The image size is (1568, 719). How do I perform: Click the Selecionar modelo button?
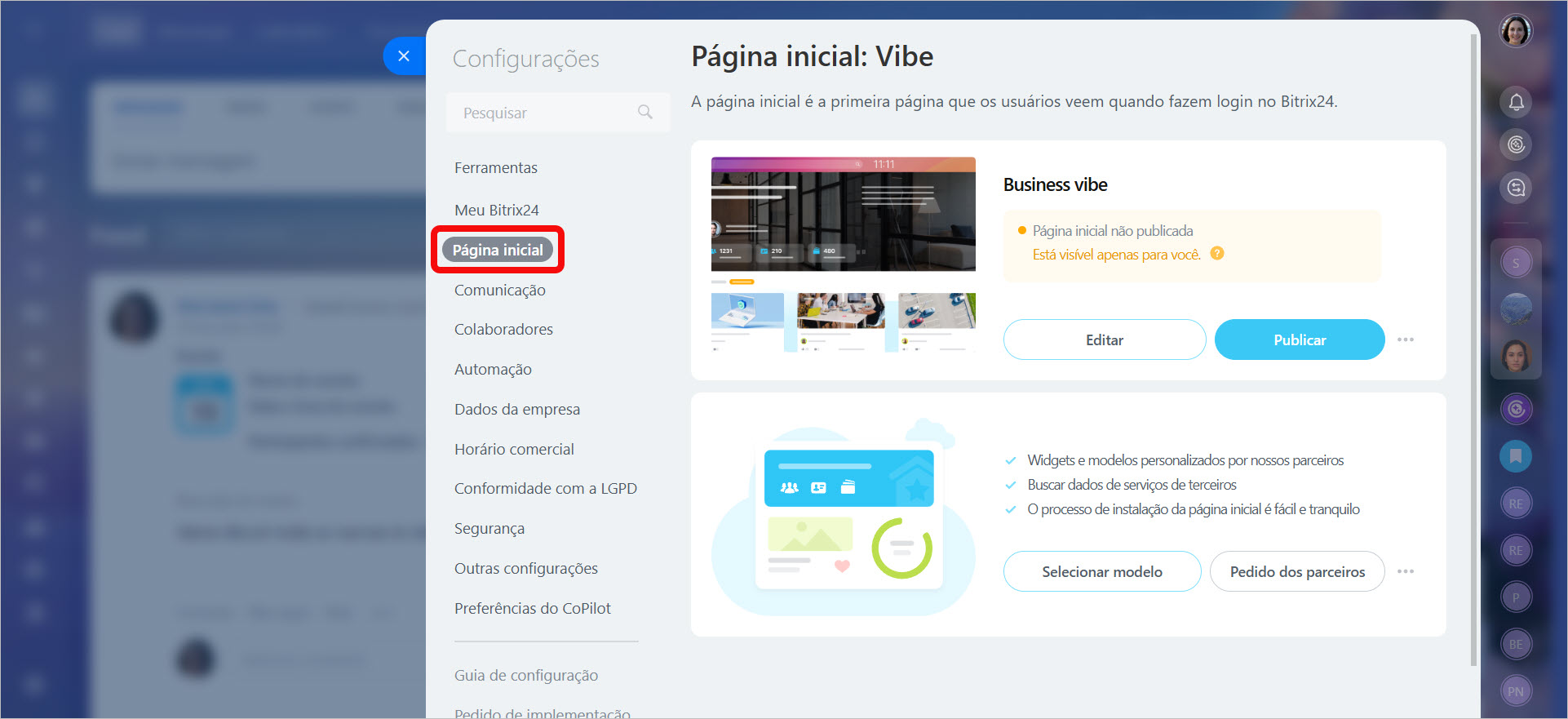point(1102,571)
